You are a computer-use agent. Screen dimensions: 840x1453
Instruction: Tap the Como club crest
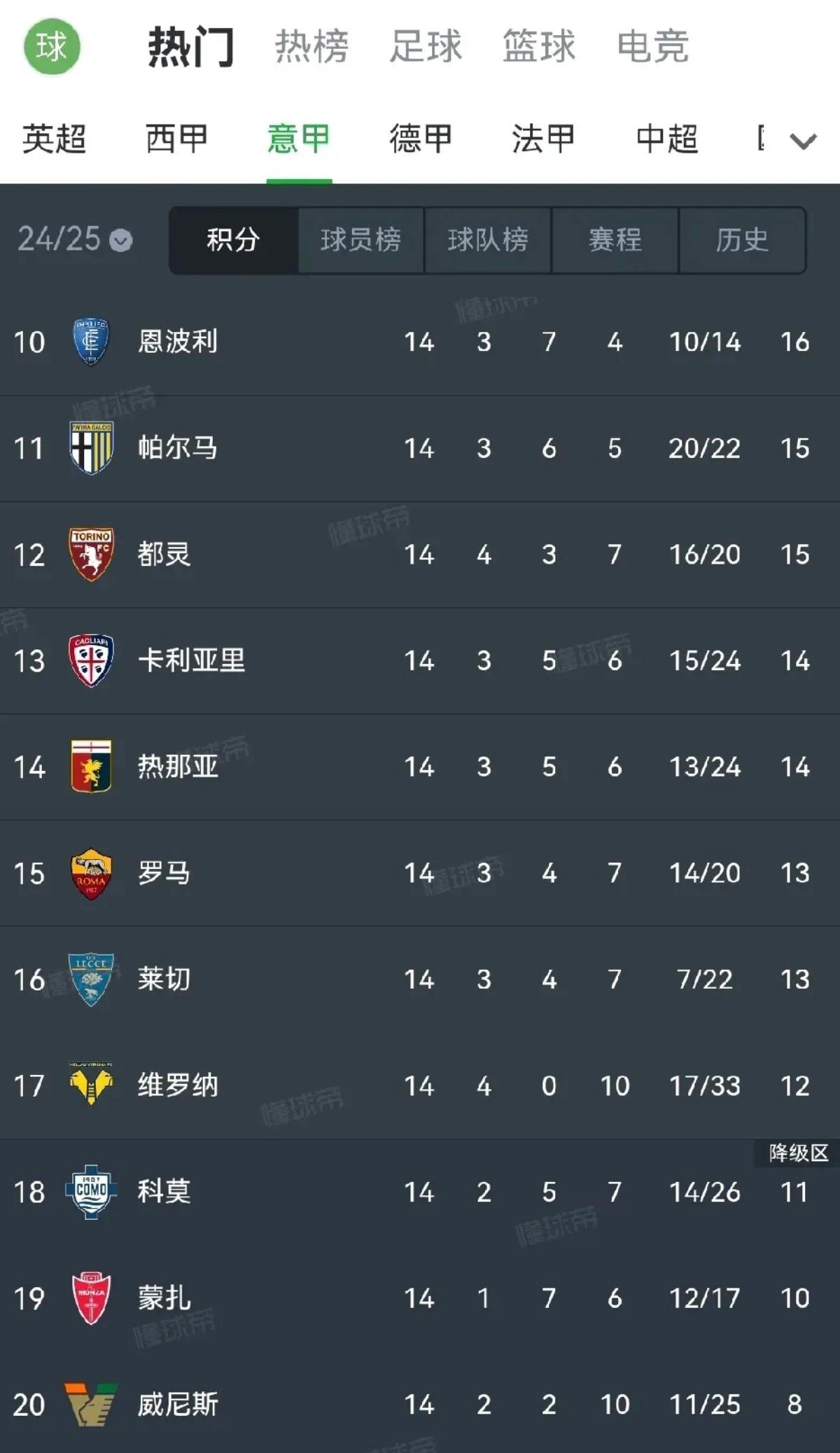coord(91,1192)
